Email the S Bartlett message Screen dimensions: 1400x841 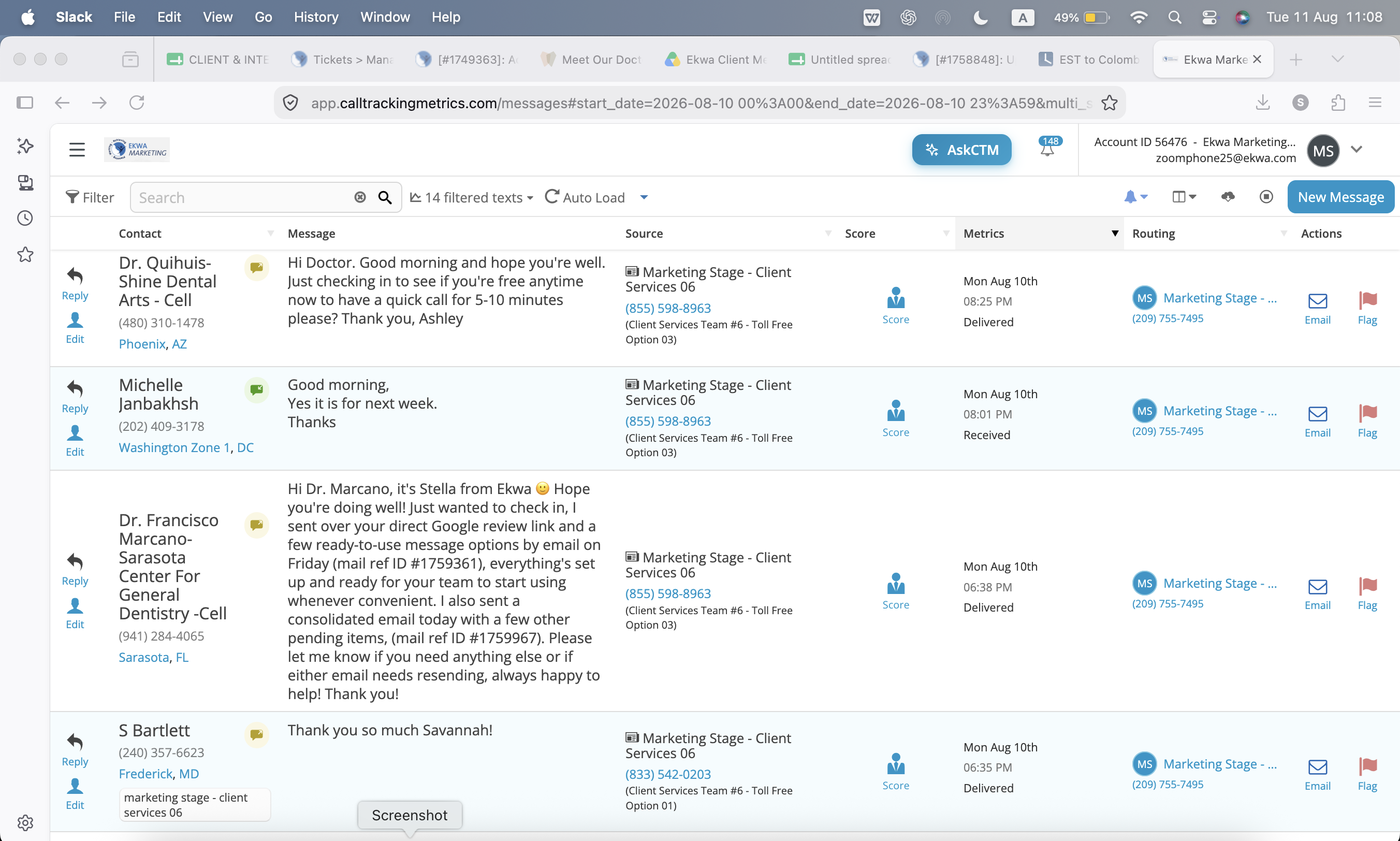pyautogui.click(x=1317, y=775)
